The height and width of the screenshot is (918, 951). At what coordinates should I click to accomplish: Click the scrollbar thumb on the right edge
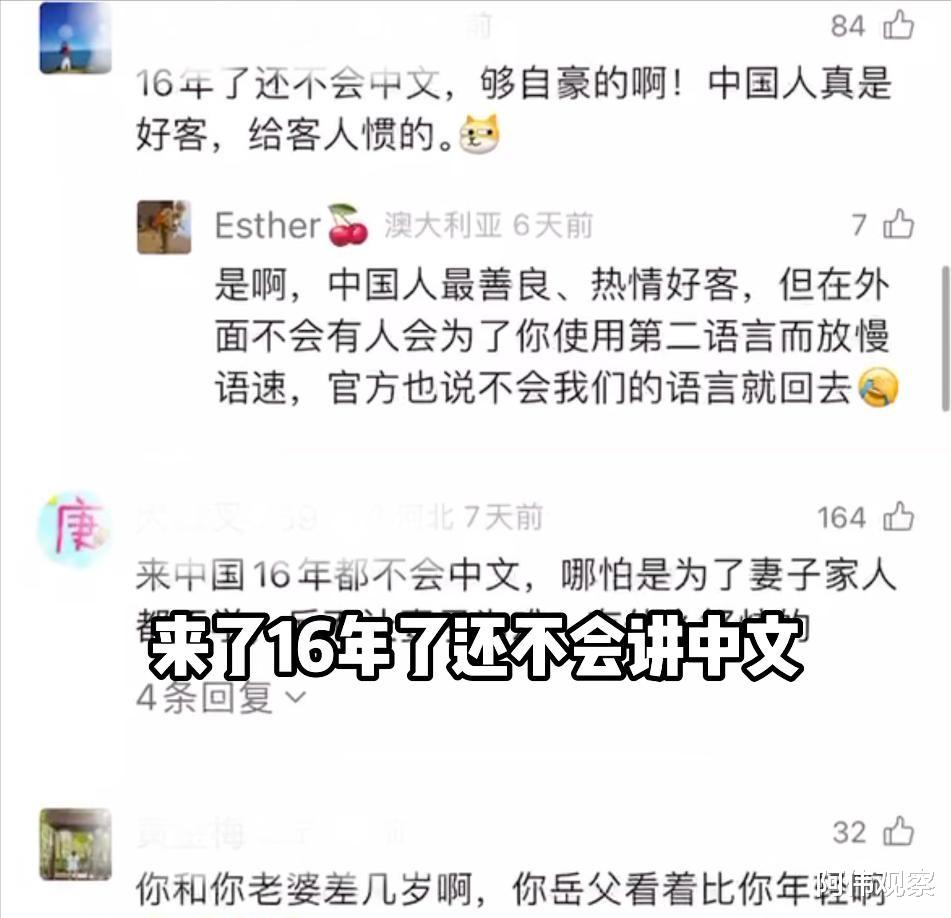tap(946, 338)
